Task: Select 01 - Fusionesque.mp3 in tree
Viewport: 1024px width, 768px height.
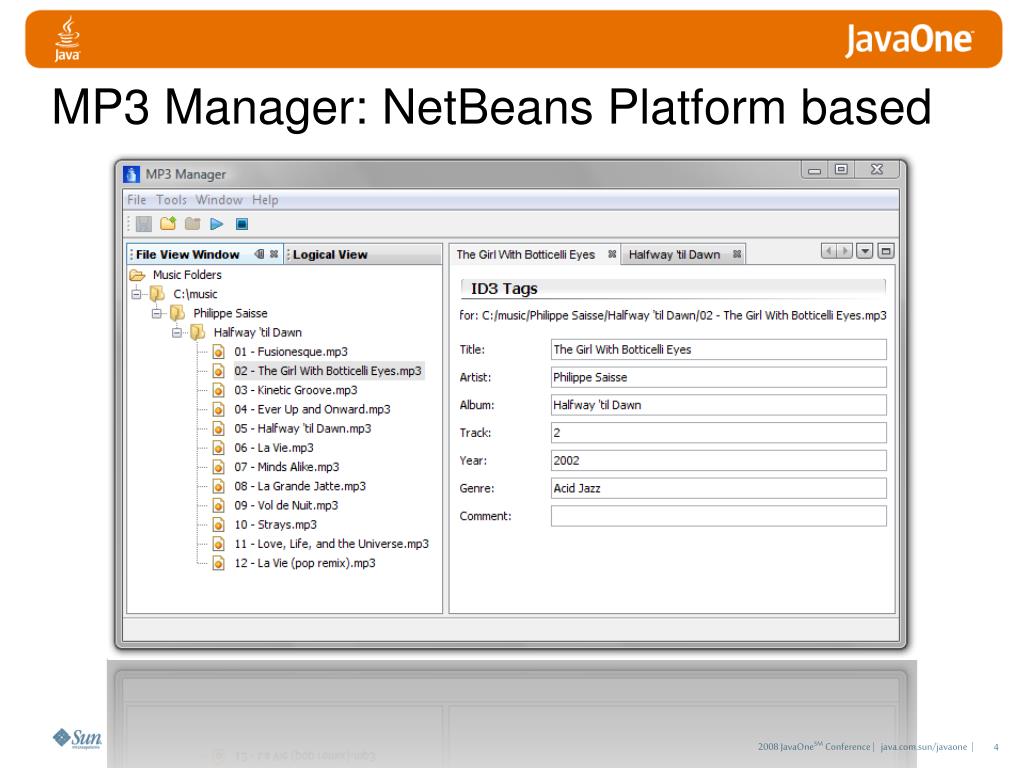Action: 291,351
